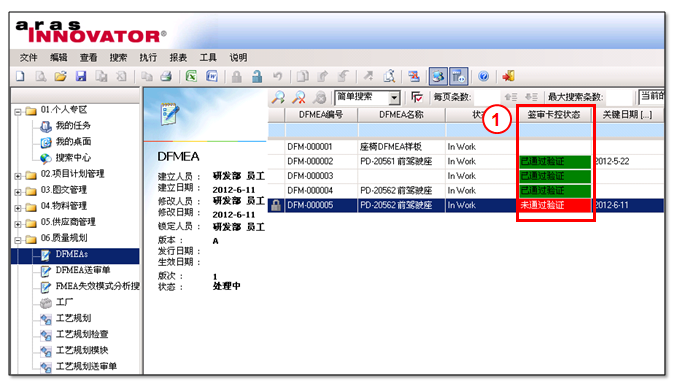Image resolution: width=673 pixels, height=383 pixels.
Task: Click the blue Unlock item icon
Action: [257, 76]
